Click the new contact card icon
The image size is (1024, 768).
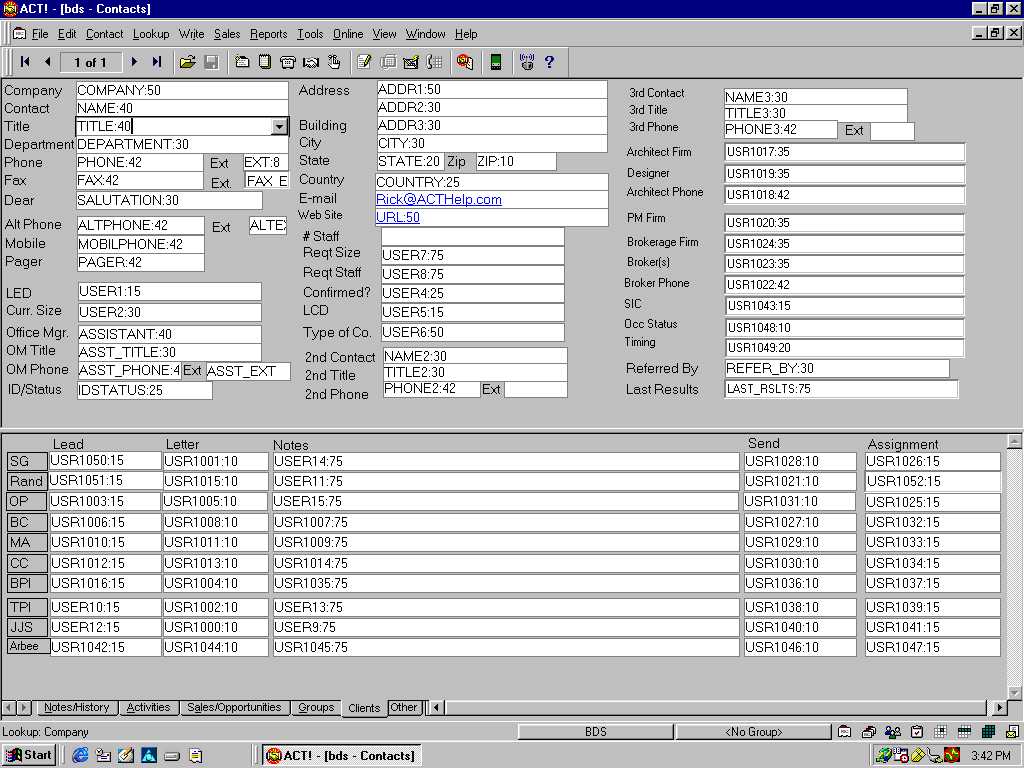pyautogui.click(x=242, y=62)
